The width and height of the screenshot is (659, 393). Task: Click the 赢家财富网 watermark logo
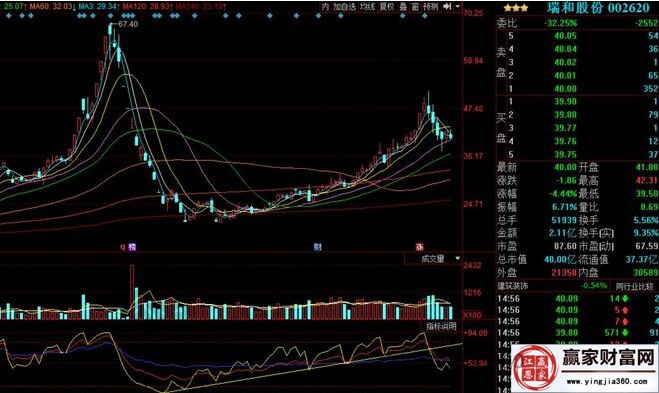click(x=585, y=368)
